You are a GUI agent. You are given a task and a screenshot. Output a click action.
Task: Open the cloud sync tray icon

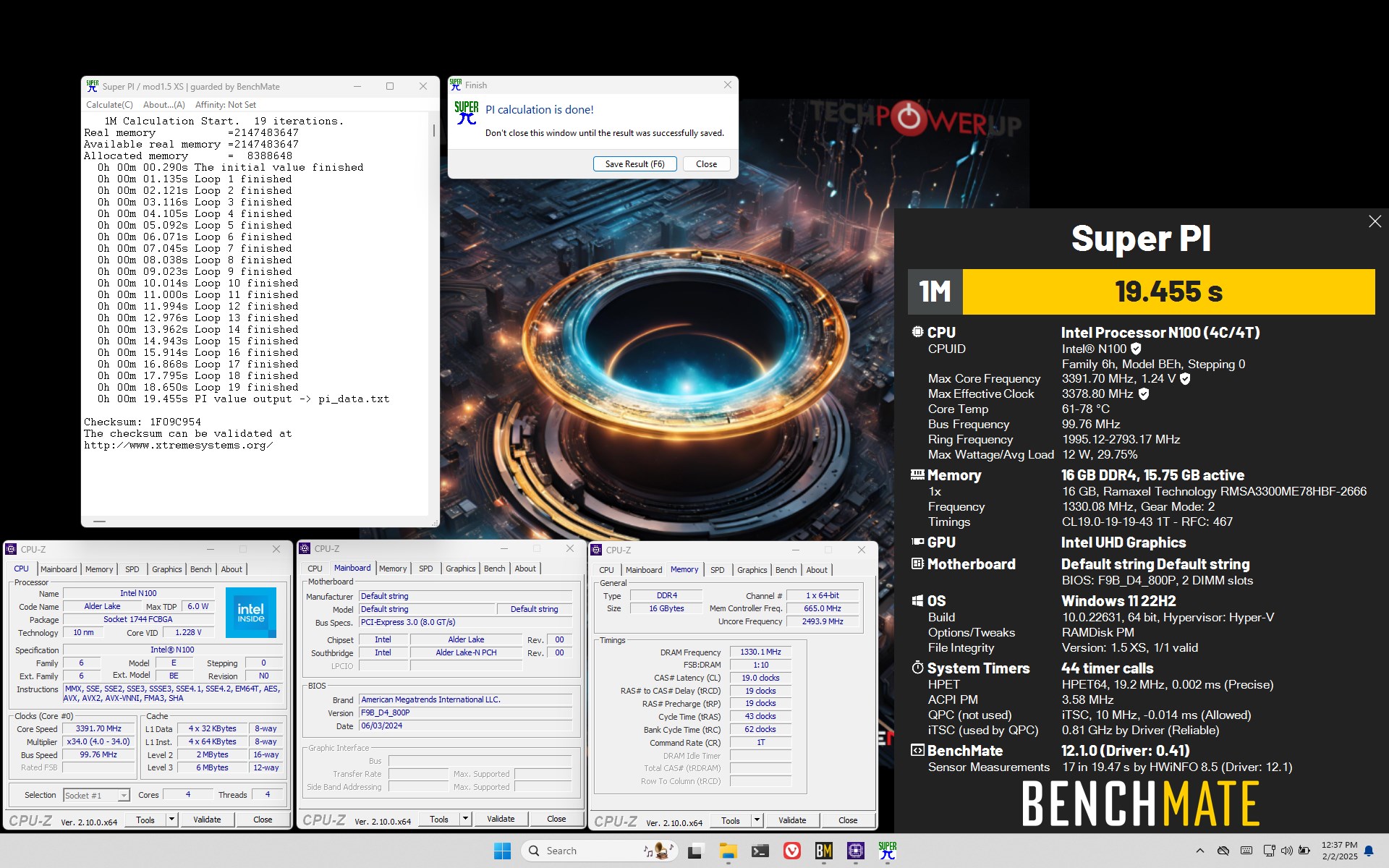1223,851
